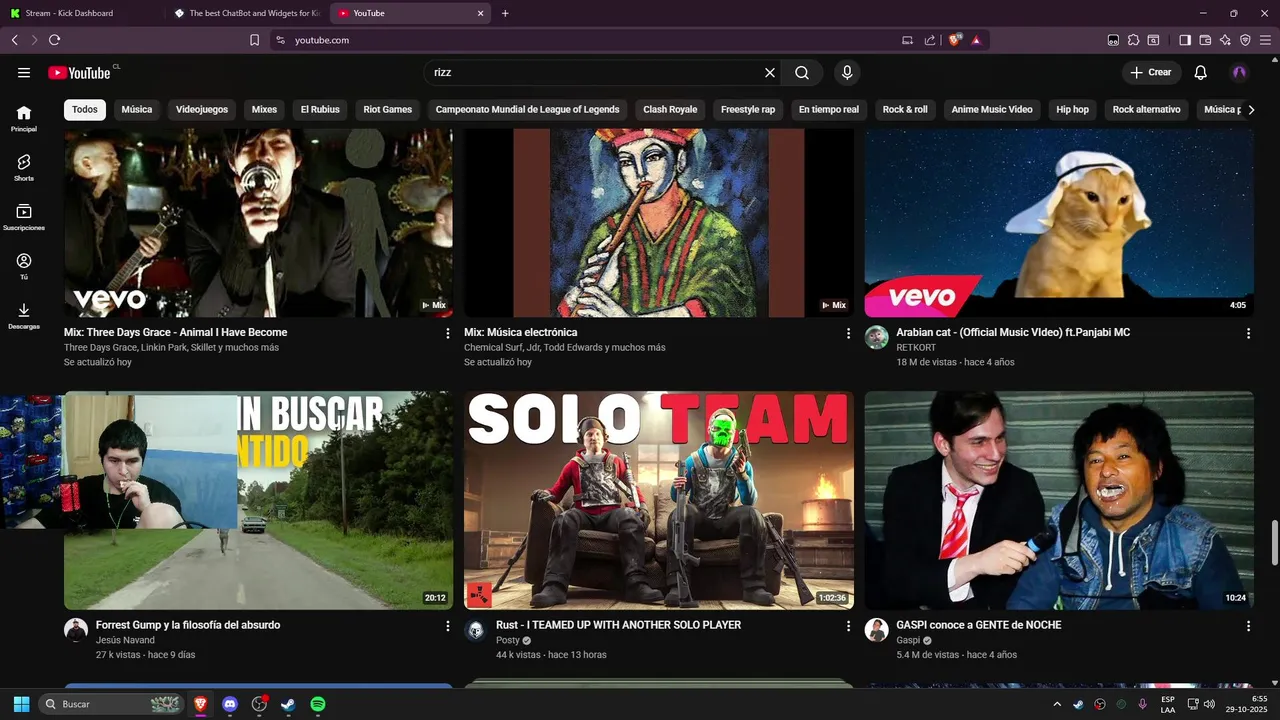Open the Brave Shields lion icon
Screen dimensions: 1280x720
click(x=955, y=40)
